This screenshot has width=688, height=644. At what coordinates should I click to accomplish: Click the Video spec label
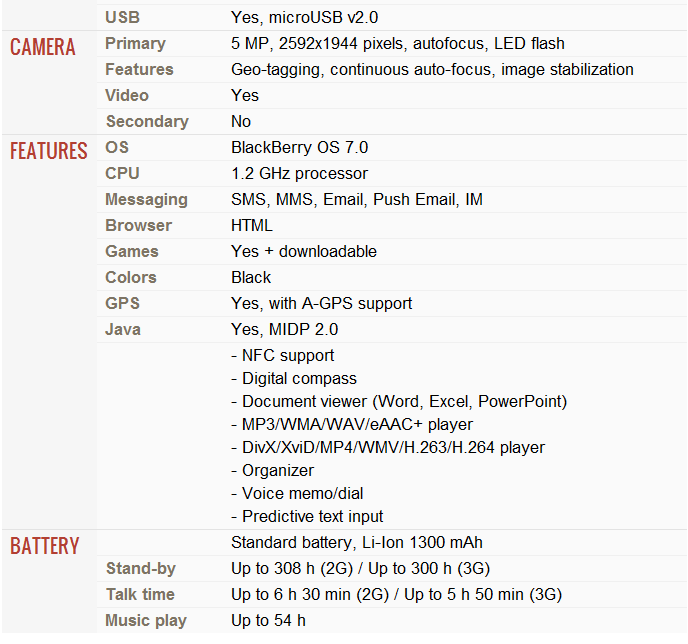point(127,95)
